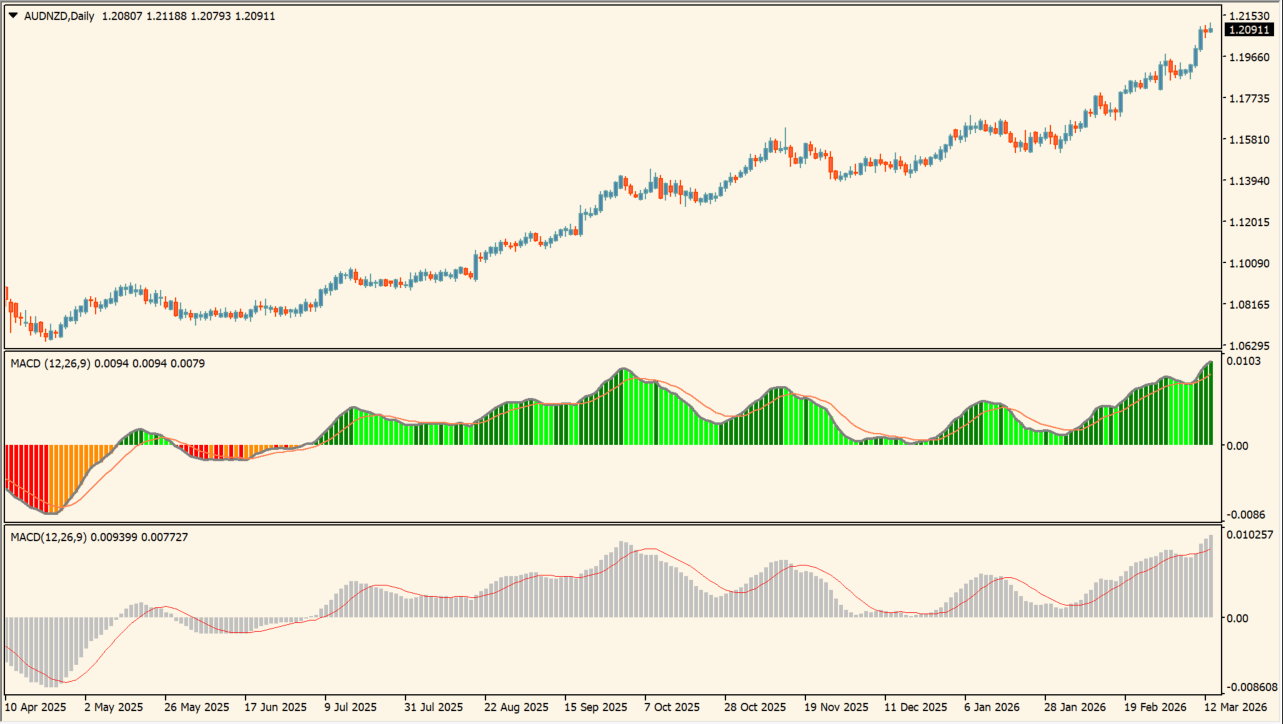Click the highlighted current price label 1.20911
Image resolution: width=1283 pixels, height=724 pixels.
click(x=1251, y=31)
